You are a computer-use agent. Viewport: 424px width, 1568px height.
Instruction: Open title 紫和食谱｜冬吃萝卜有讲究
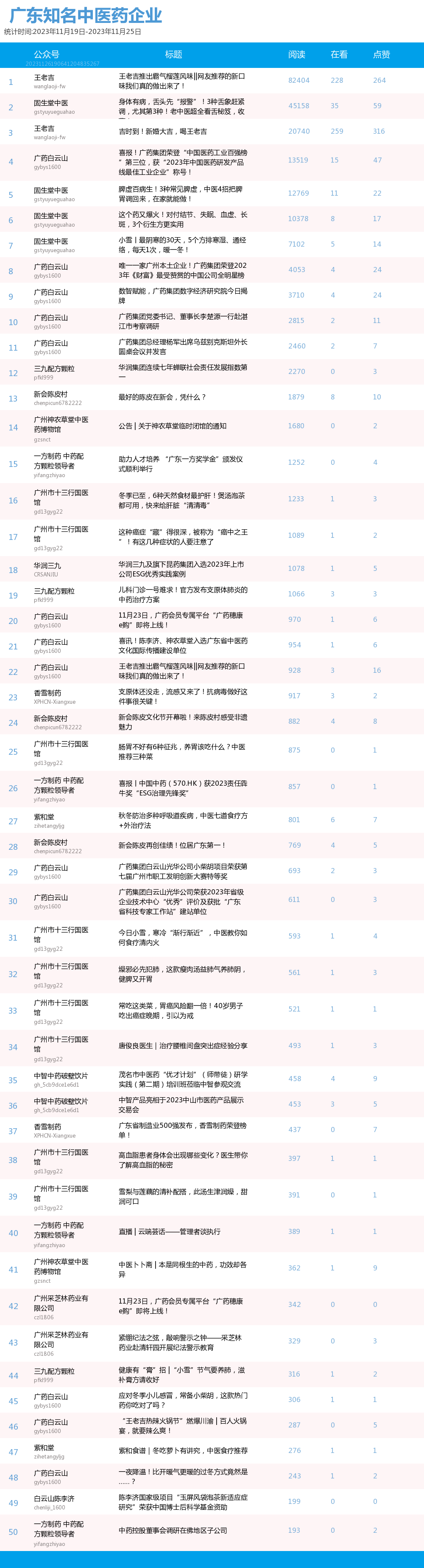[x=183, y=1451]
